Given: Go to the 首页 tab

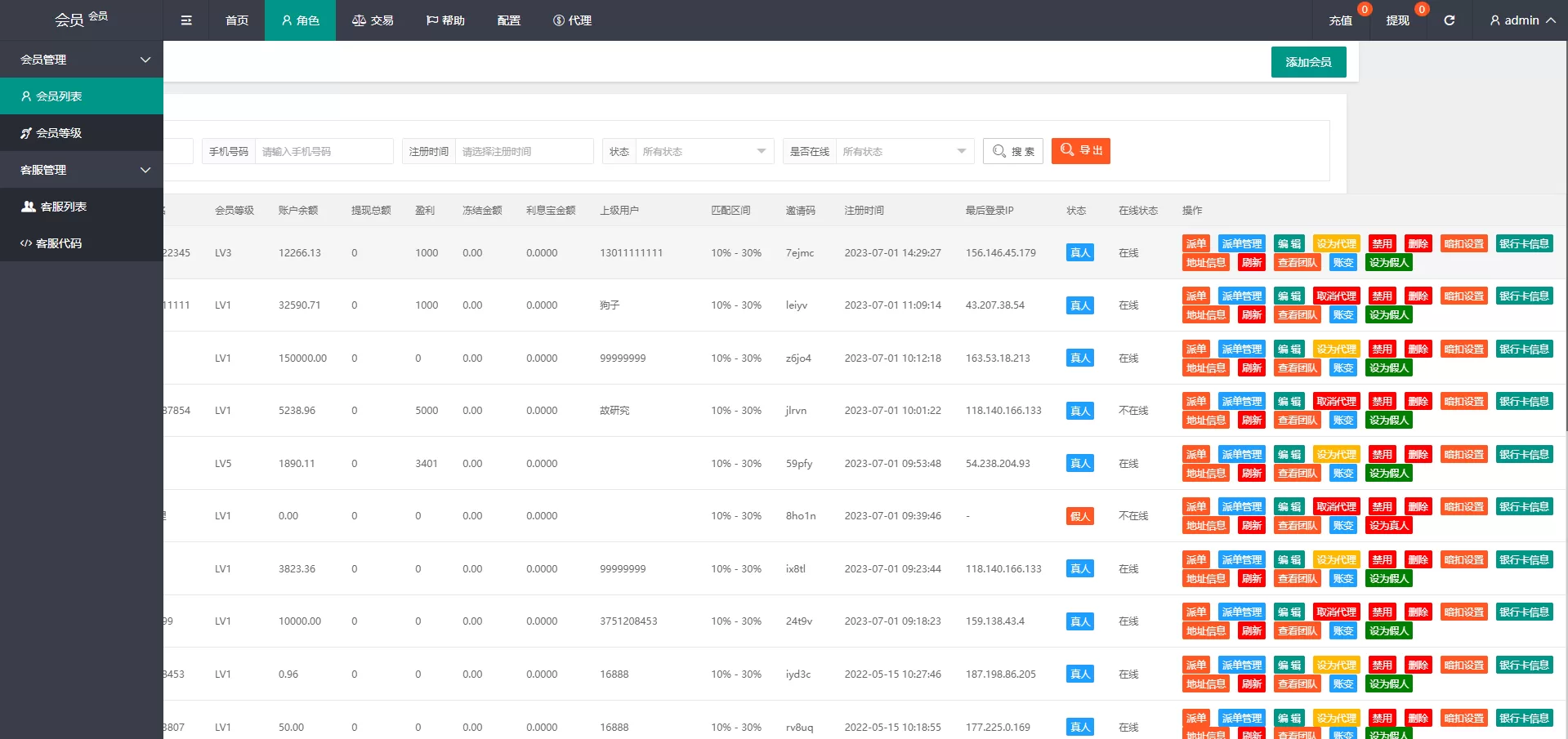Looking at the screenshot, I should [237, 20].
